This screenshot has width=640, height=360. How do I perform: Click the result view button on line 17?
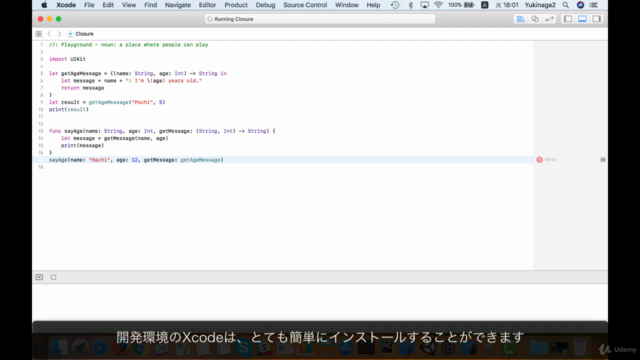click(x=603, y=160)
